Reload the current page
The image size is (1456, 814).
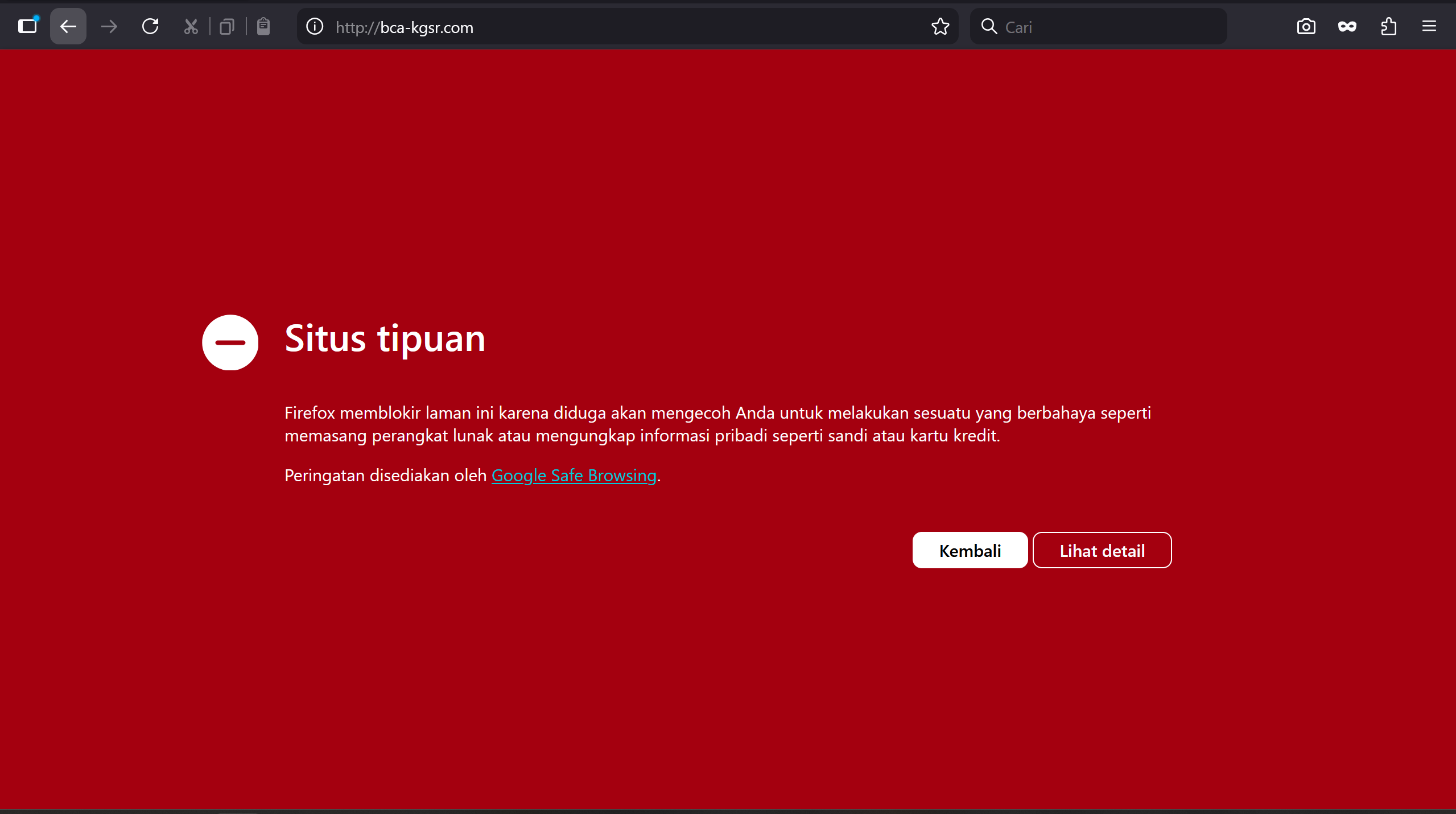tap(150, 26)
